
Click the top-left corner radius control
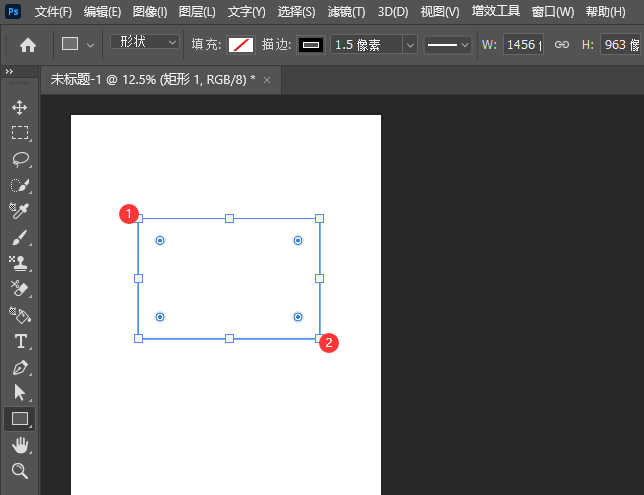click(x=160, y=241)
